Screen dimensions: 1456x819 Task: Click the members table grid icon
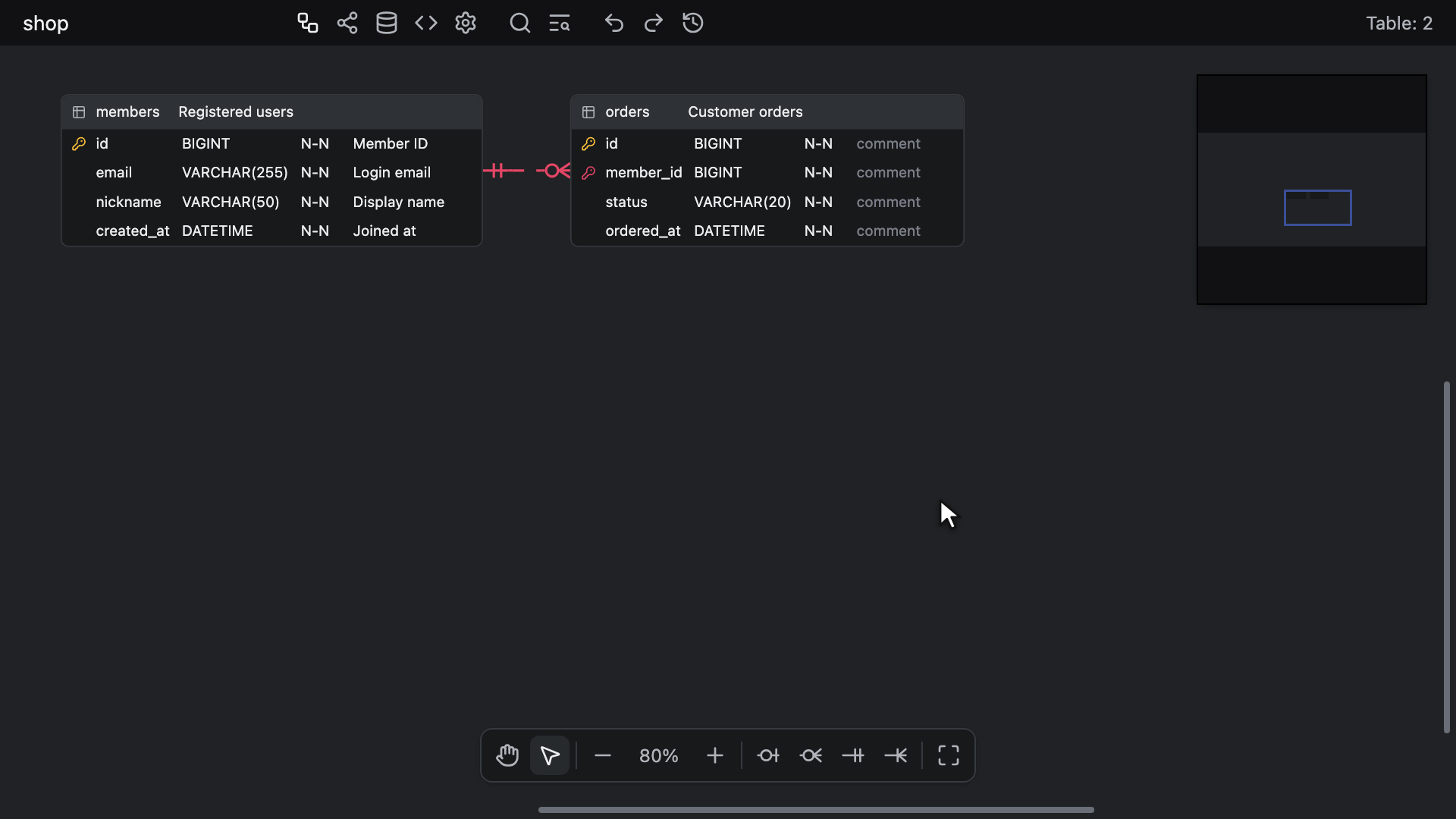tap(79, 112)
